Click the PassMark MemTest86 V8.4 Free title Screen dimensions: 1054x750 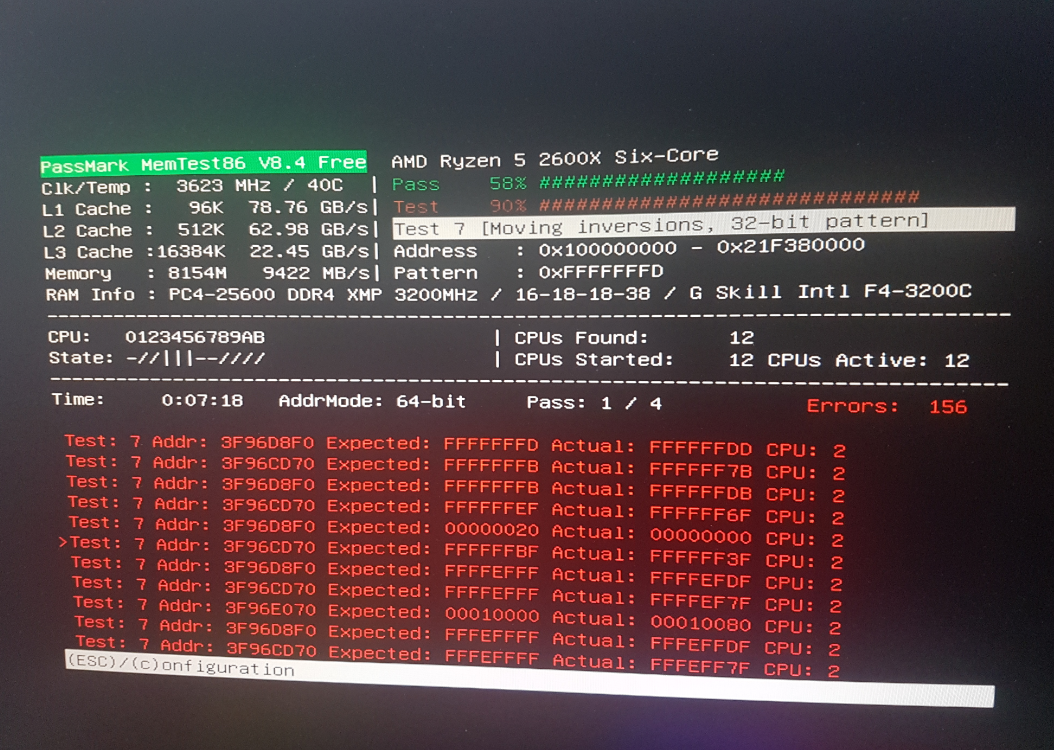click(203, 163)
